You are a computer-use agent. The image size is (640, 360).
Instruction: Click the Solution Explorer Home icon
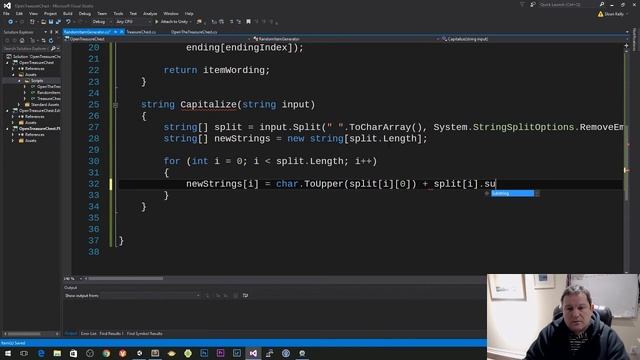coord(22,40)
